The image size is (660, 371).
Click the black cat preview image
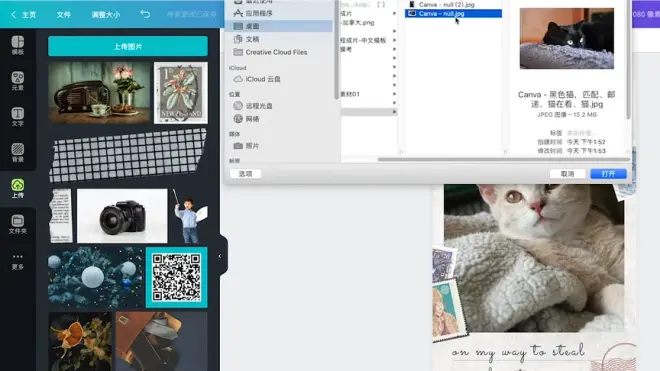coord(567,38)
